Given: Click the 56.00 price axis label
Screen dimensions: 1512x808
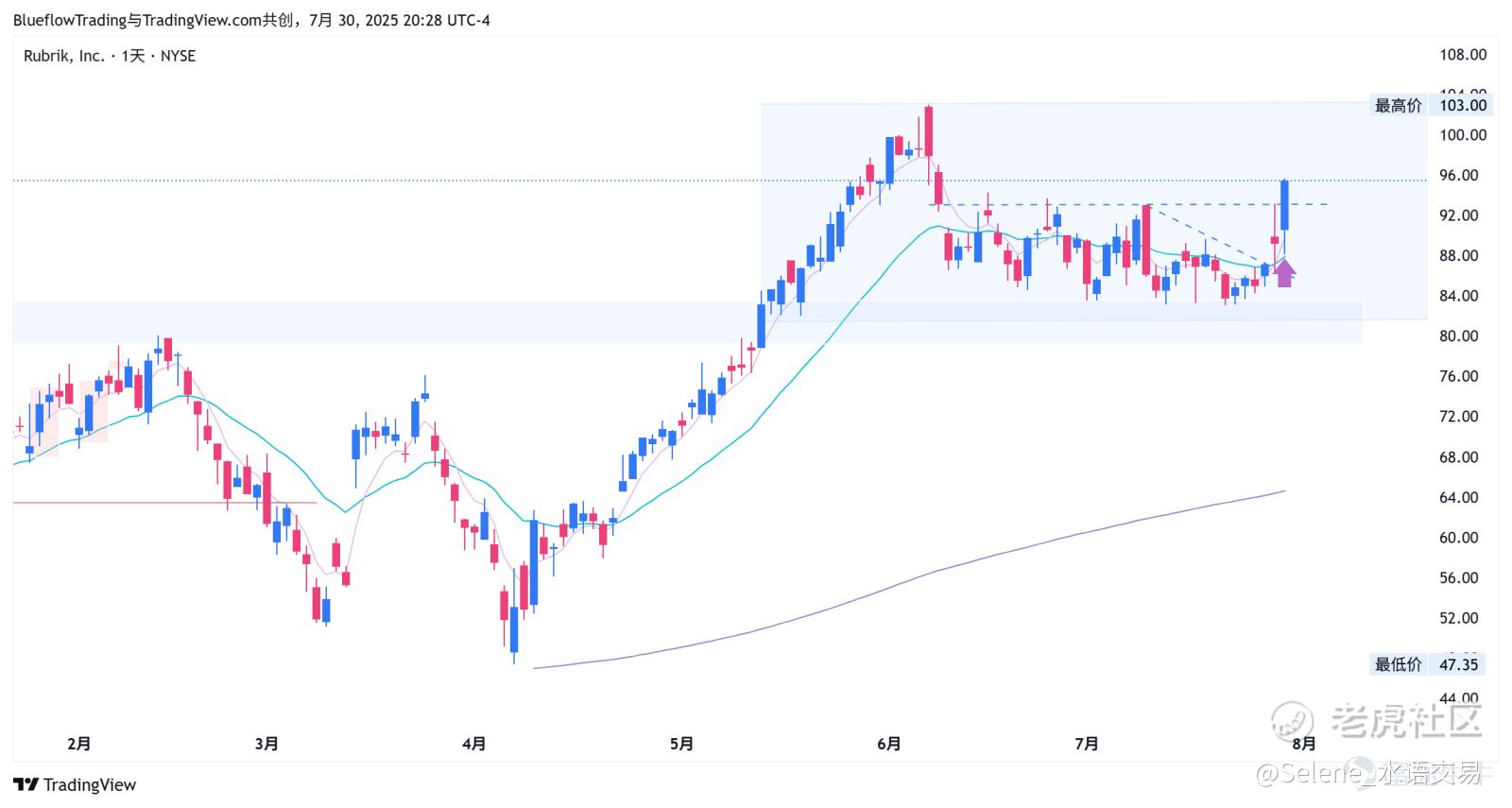Looking at the screenshot, I should [x=1459, y=577].
